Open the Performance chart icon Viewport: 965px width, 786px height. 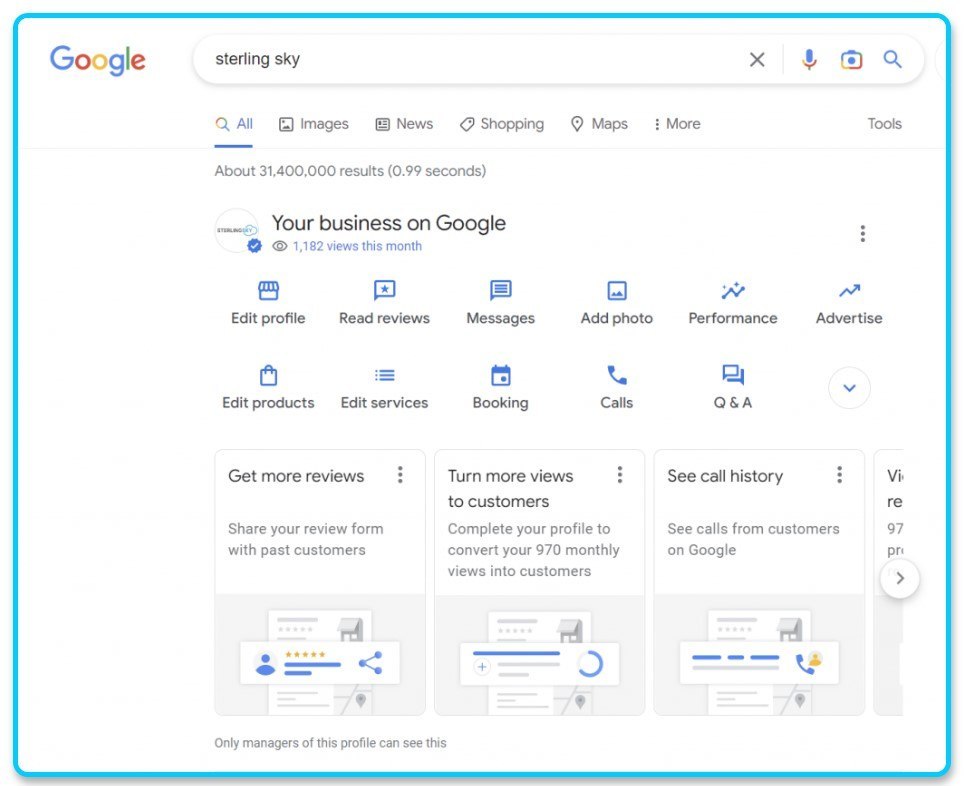click(733, 290)
